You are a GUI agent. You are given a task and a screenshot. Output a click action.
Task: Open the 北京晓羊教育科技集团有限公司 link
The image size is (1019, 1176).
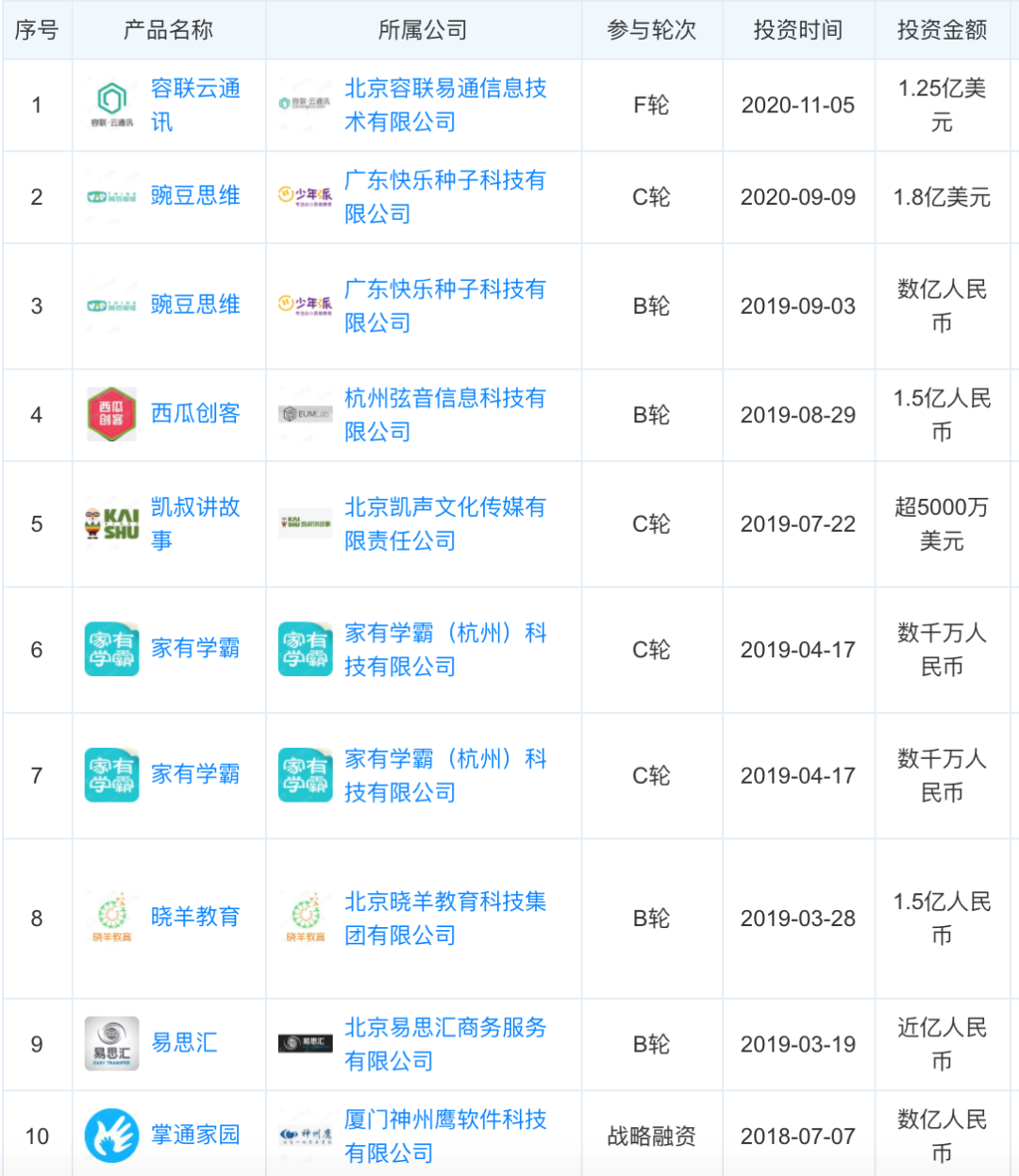click(445, 918)
